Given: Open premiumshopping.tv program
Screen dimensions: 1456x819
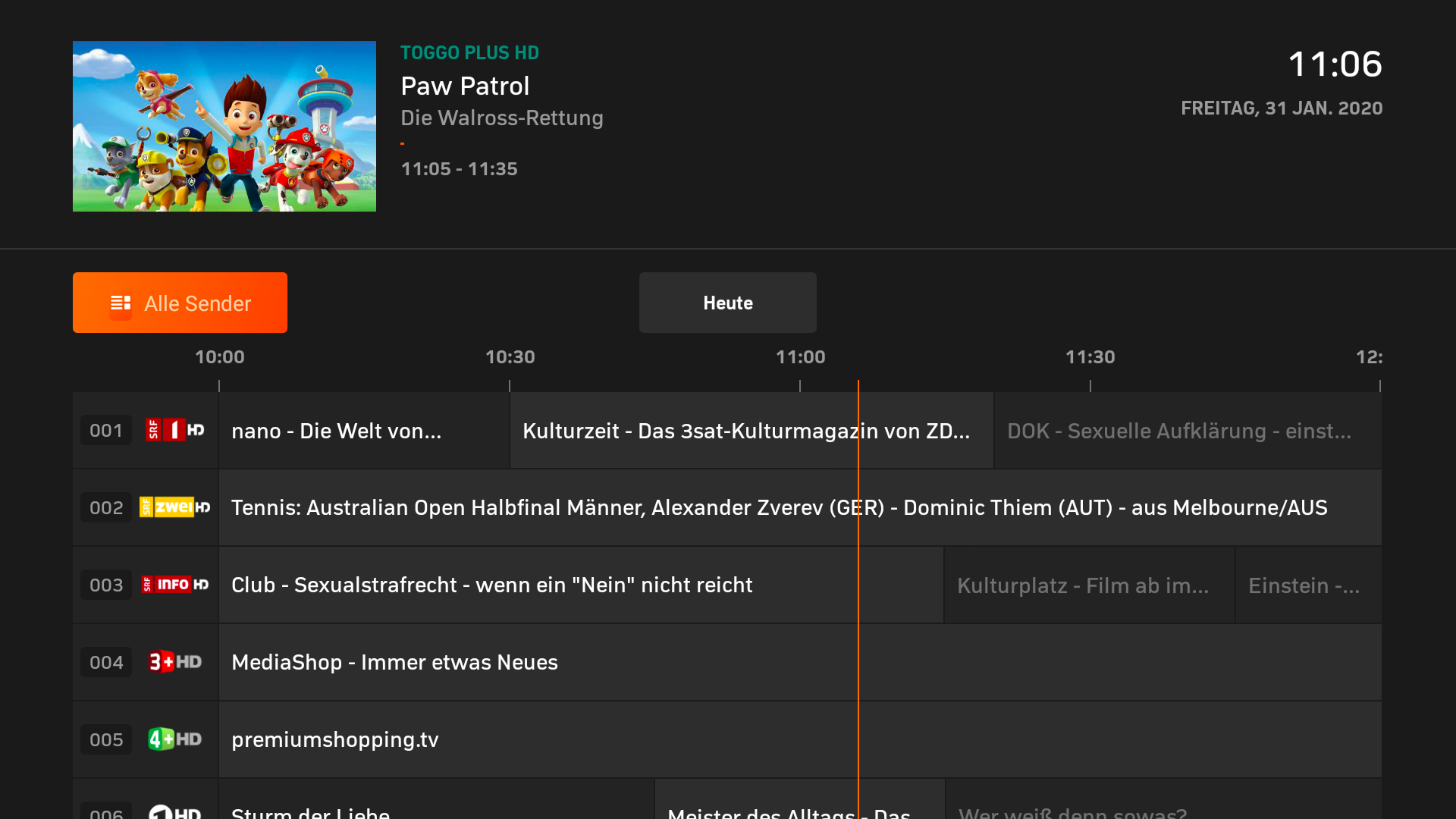Looking at the screenshot, I should click(x=800, y=740).
